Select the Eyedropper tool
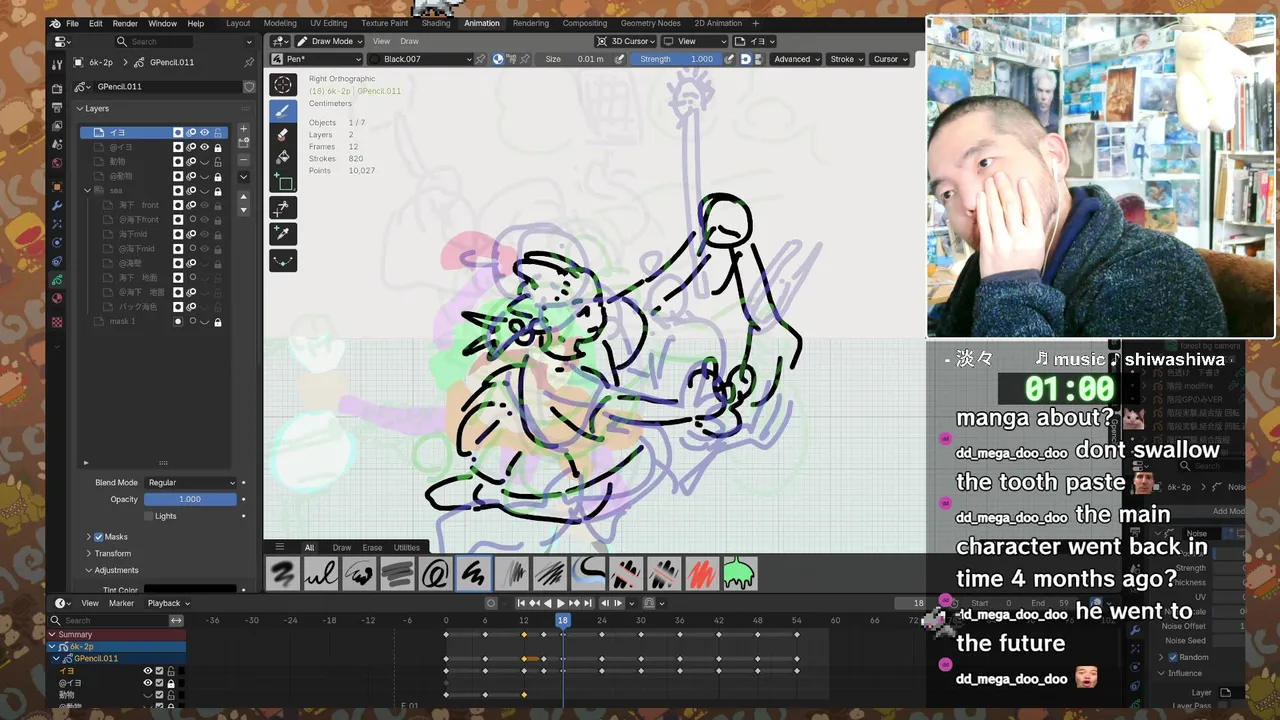The height and width of the screenshot is (720, 1280). click(283, 233)
